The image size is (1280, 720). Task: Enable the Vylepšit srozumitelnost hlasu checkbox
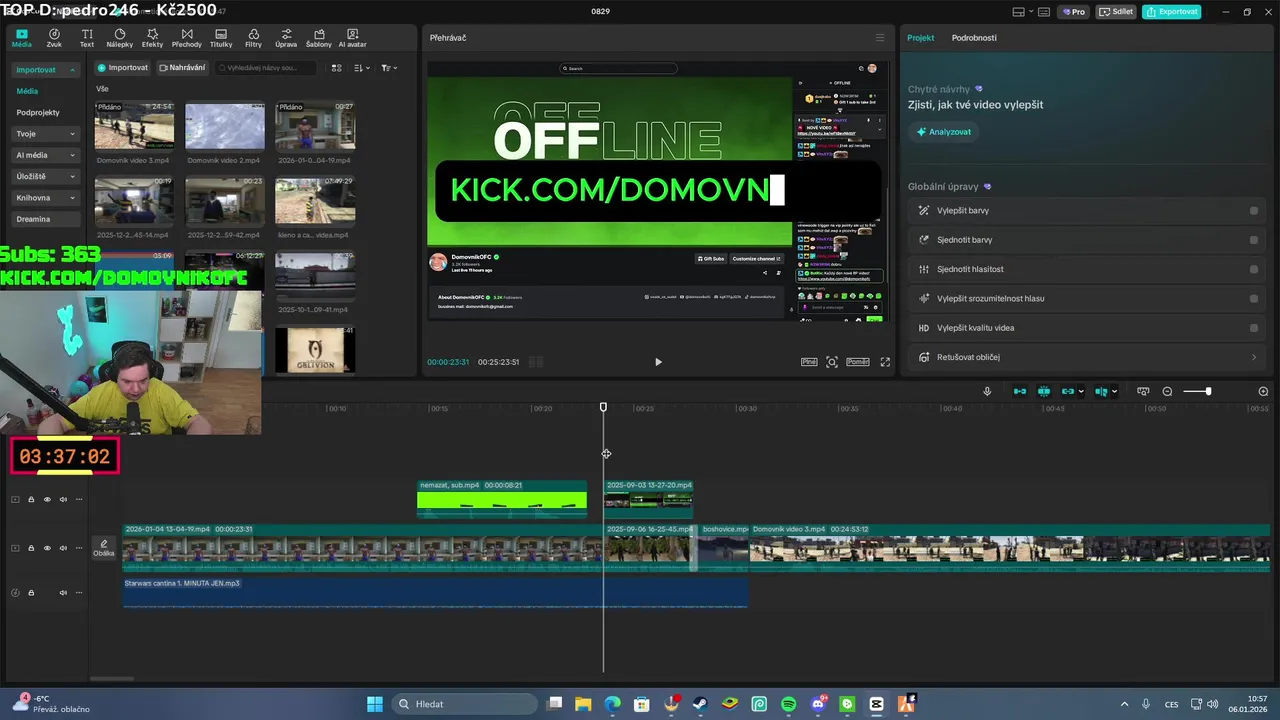(x=1254, y=298)
